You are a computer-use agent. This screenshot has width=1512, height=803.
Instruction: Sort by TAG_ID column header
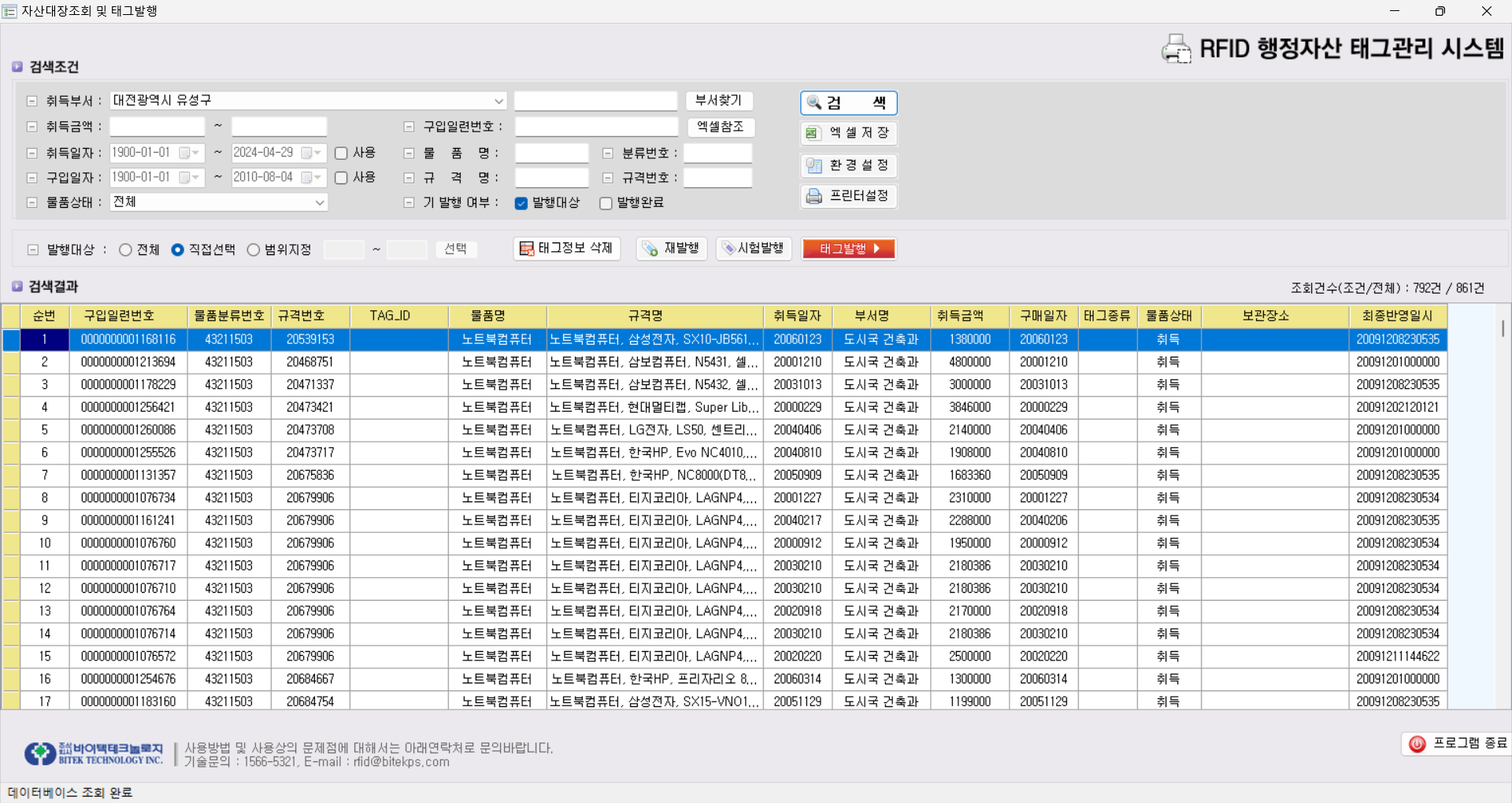399,316
